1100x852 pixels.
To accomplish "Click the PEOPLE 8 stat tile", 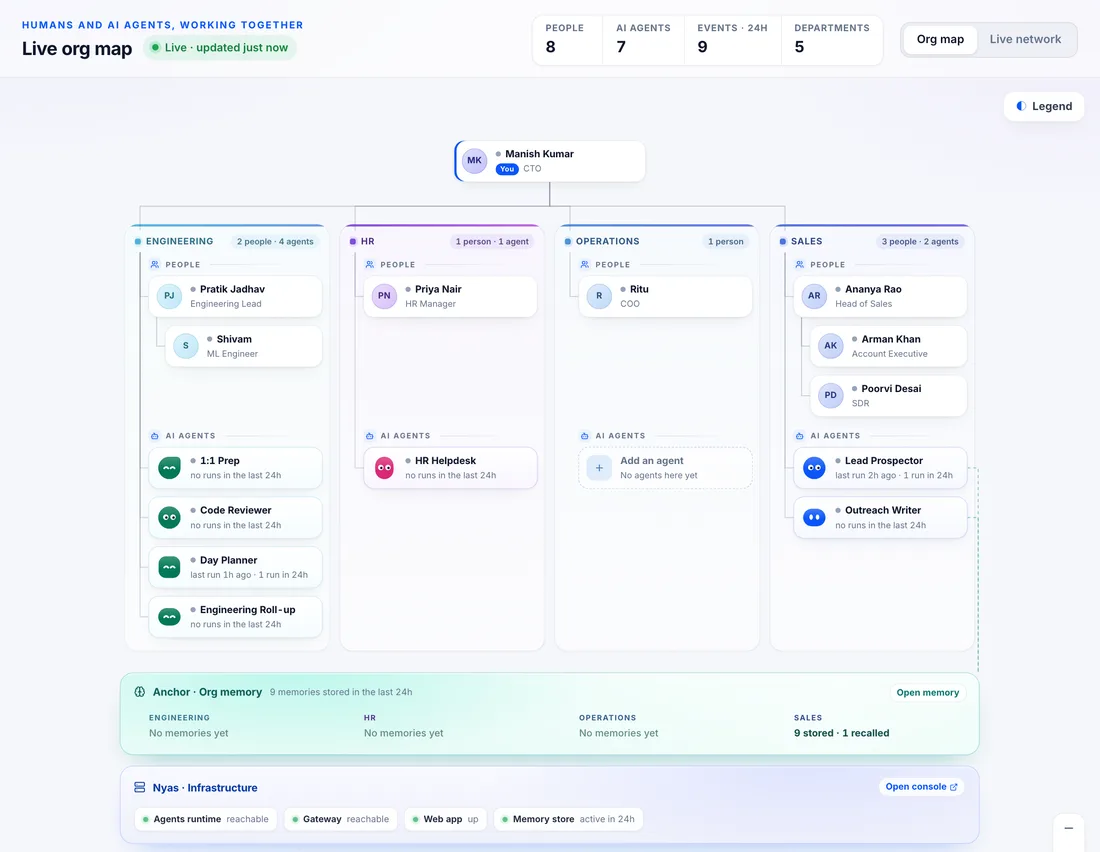I will [567, 40].
